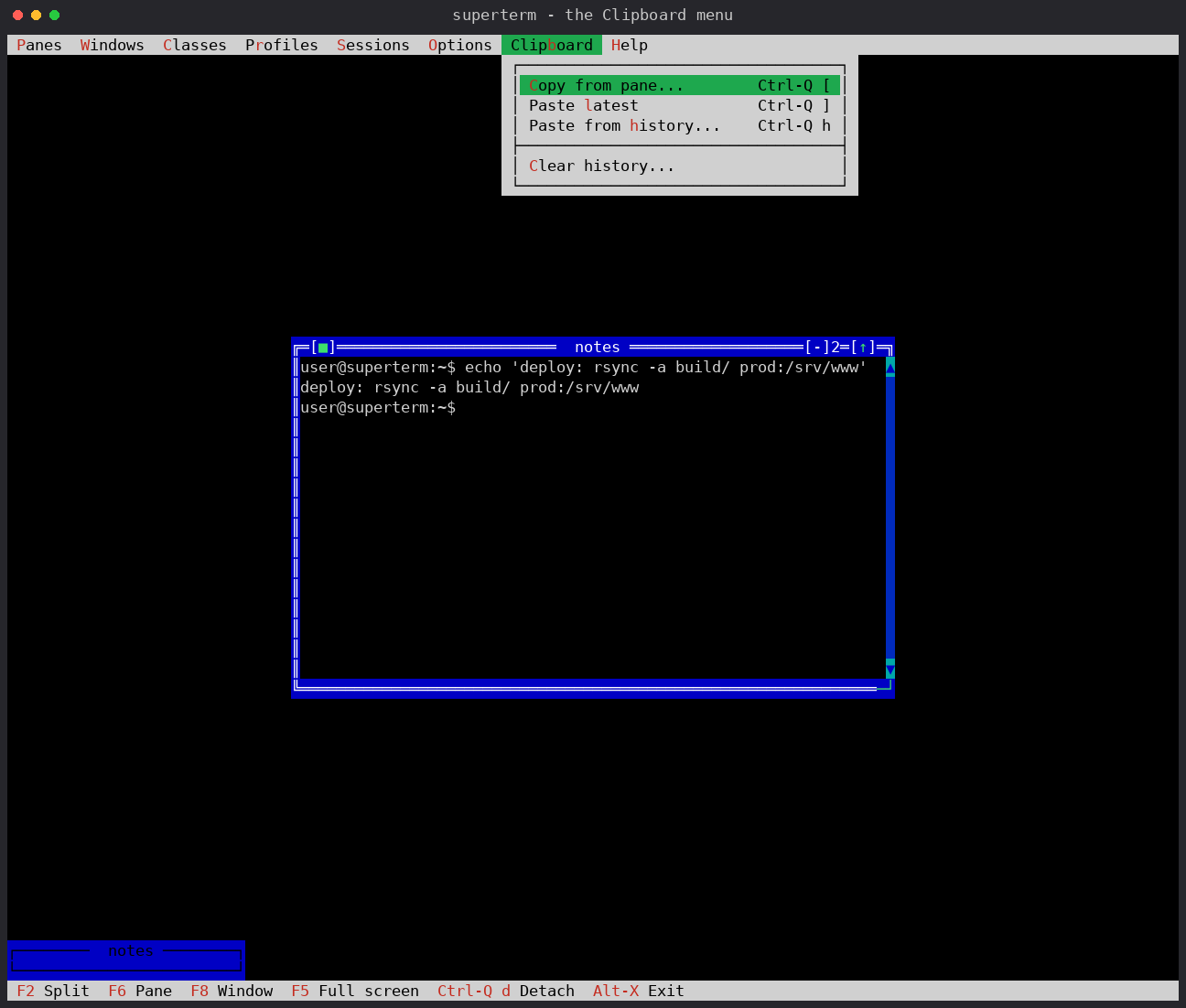Click the echo 'deploy: rsync...' command line
Viewport: 1186px width, 1008px height.
[x=584, y=368]
